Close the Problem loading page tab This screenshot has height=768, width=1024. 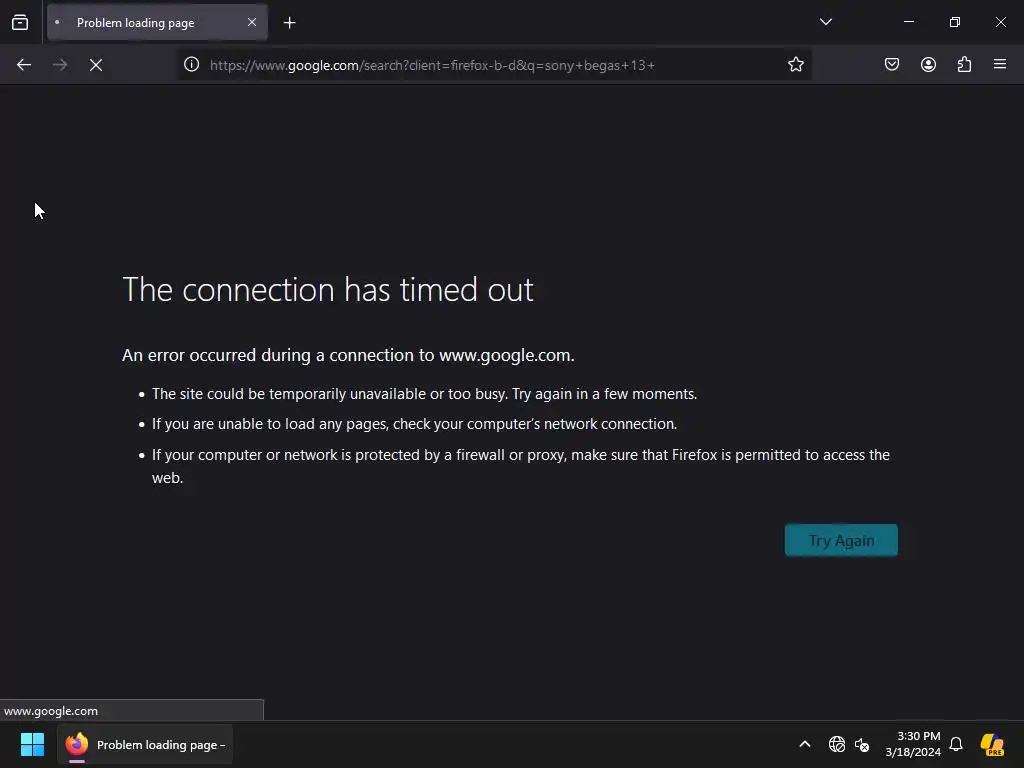(252, 22)
